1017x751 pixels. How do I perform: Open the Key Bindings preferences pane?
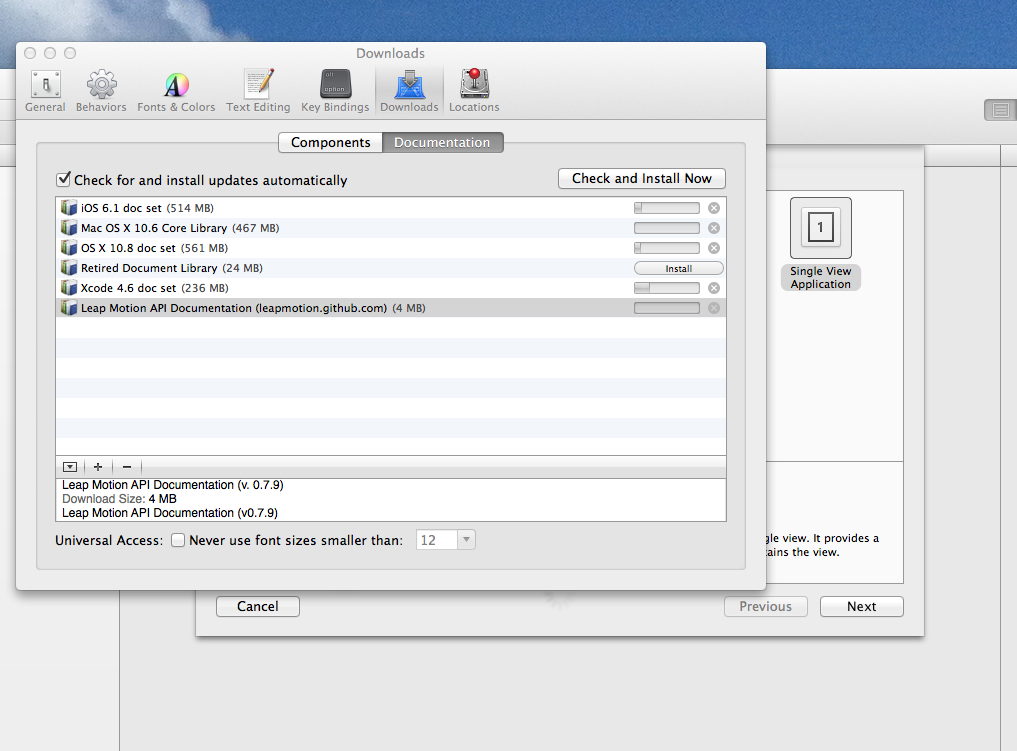coord(335,91)
